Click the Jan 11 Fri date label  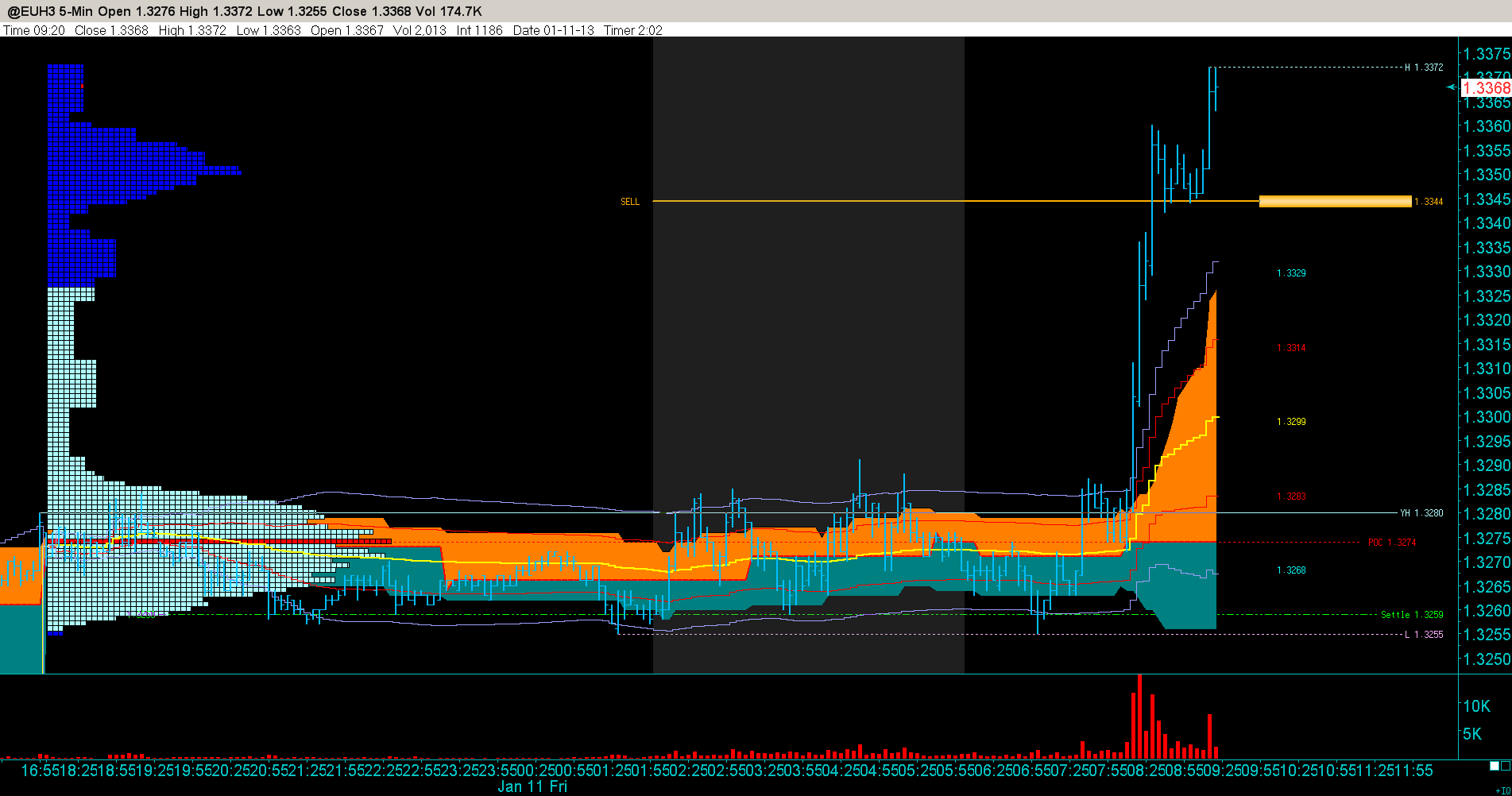532,786
